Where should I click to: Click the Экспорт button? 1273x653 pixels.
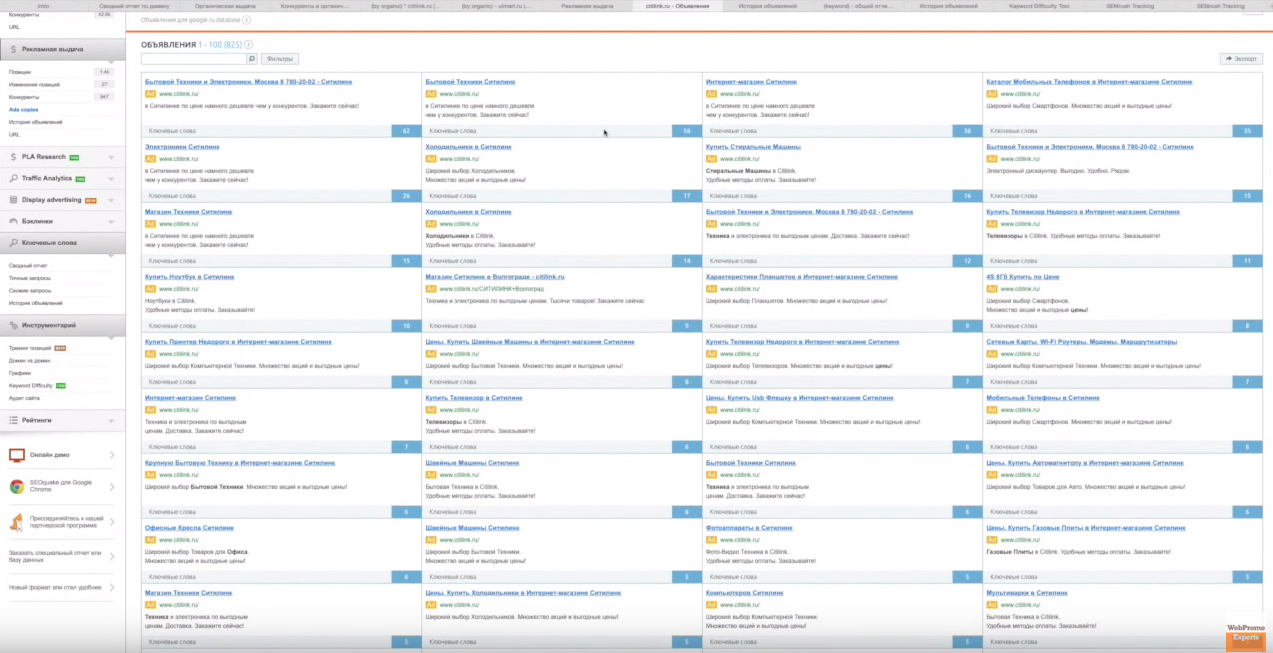[x=1241, y=59]
